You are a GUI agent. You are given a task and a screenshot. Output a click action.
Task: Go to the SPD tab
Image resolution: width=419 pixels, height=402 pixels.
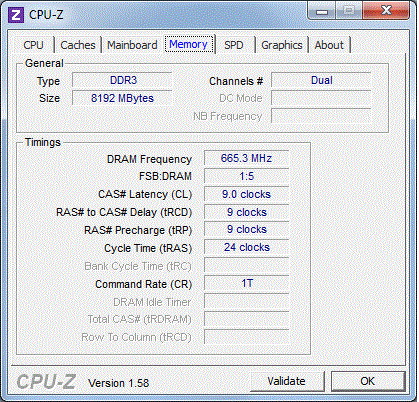coord(233,45)
